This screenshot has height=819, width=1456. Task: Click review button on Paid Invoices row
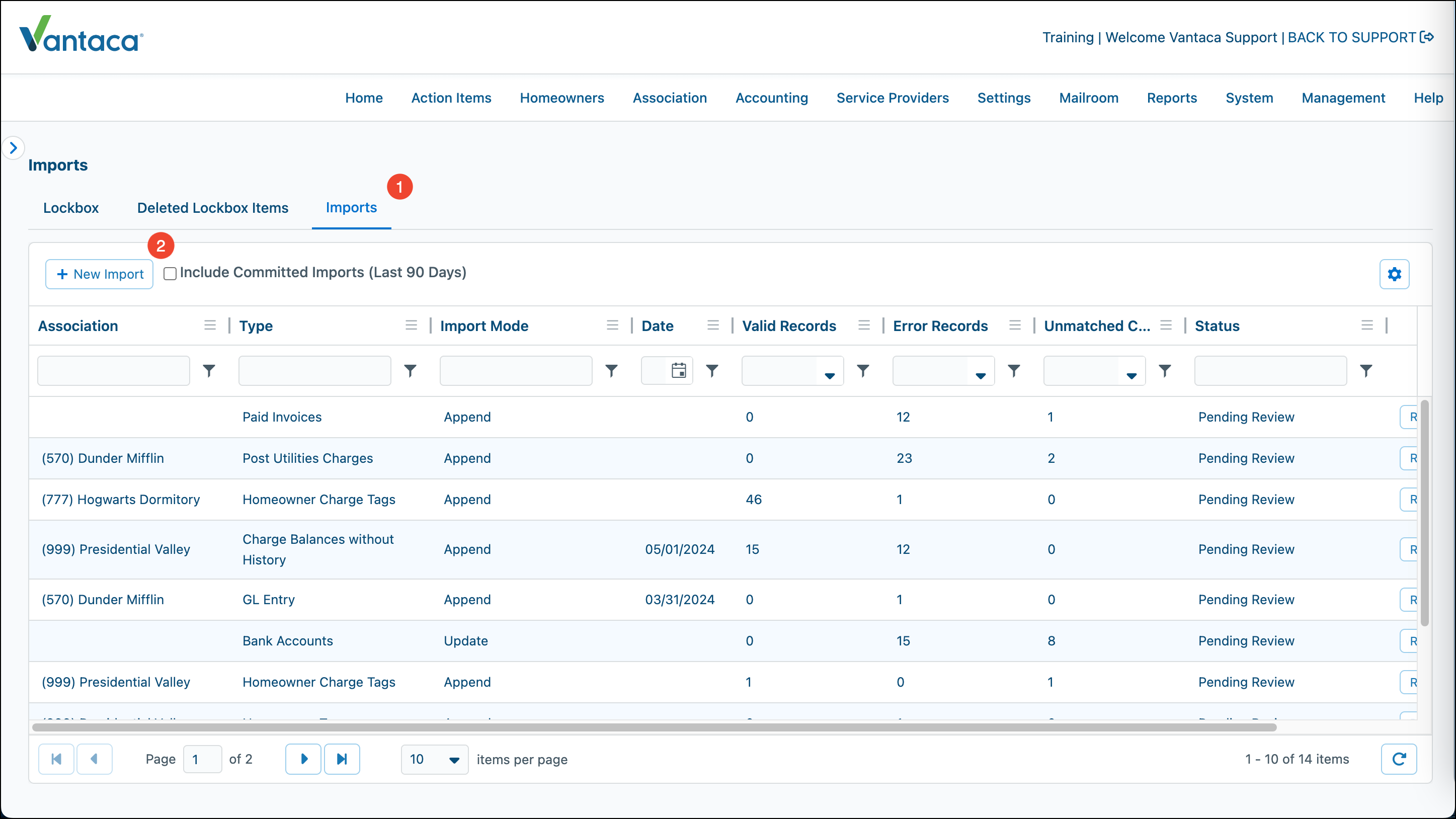[x=1409, y=417]
